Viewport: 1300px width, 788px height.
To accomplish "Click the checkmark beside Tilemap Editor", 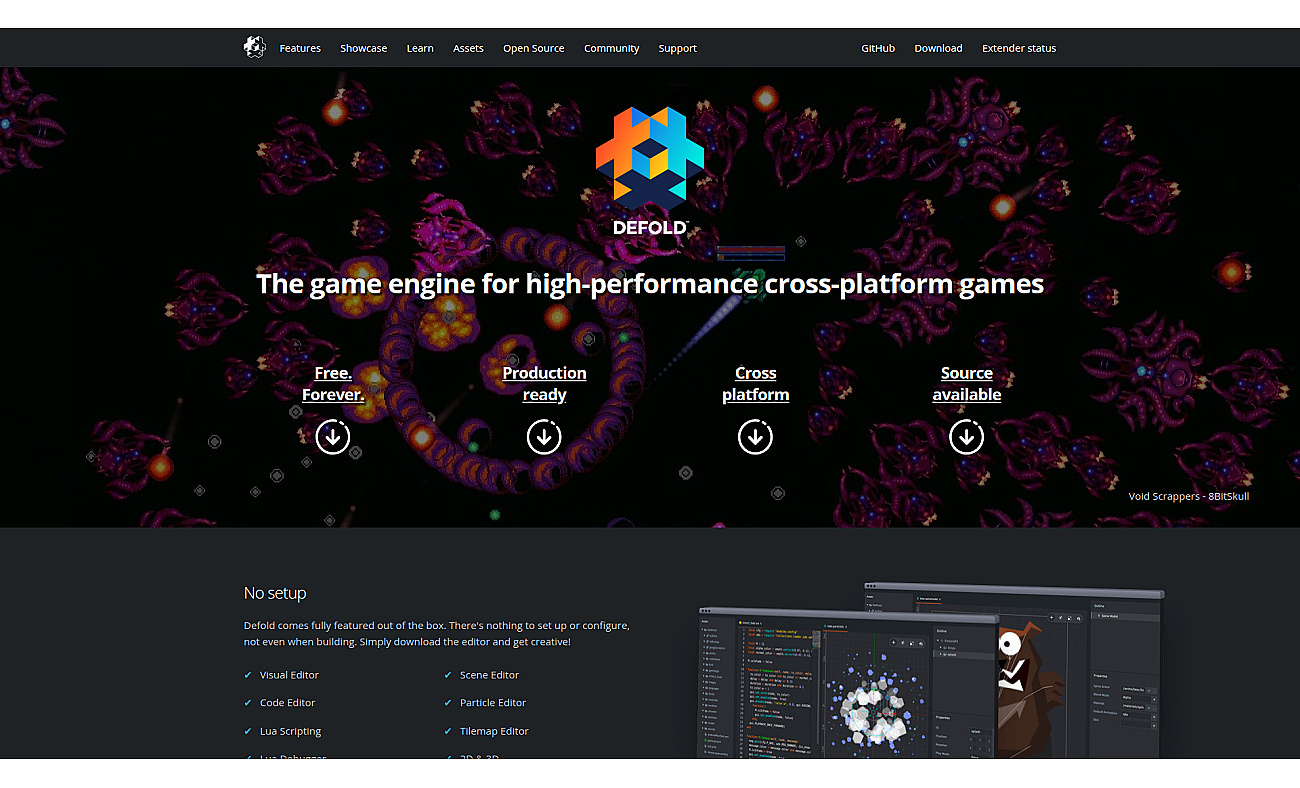I will pyautogui.click(x=448, y=731).
